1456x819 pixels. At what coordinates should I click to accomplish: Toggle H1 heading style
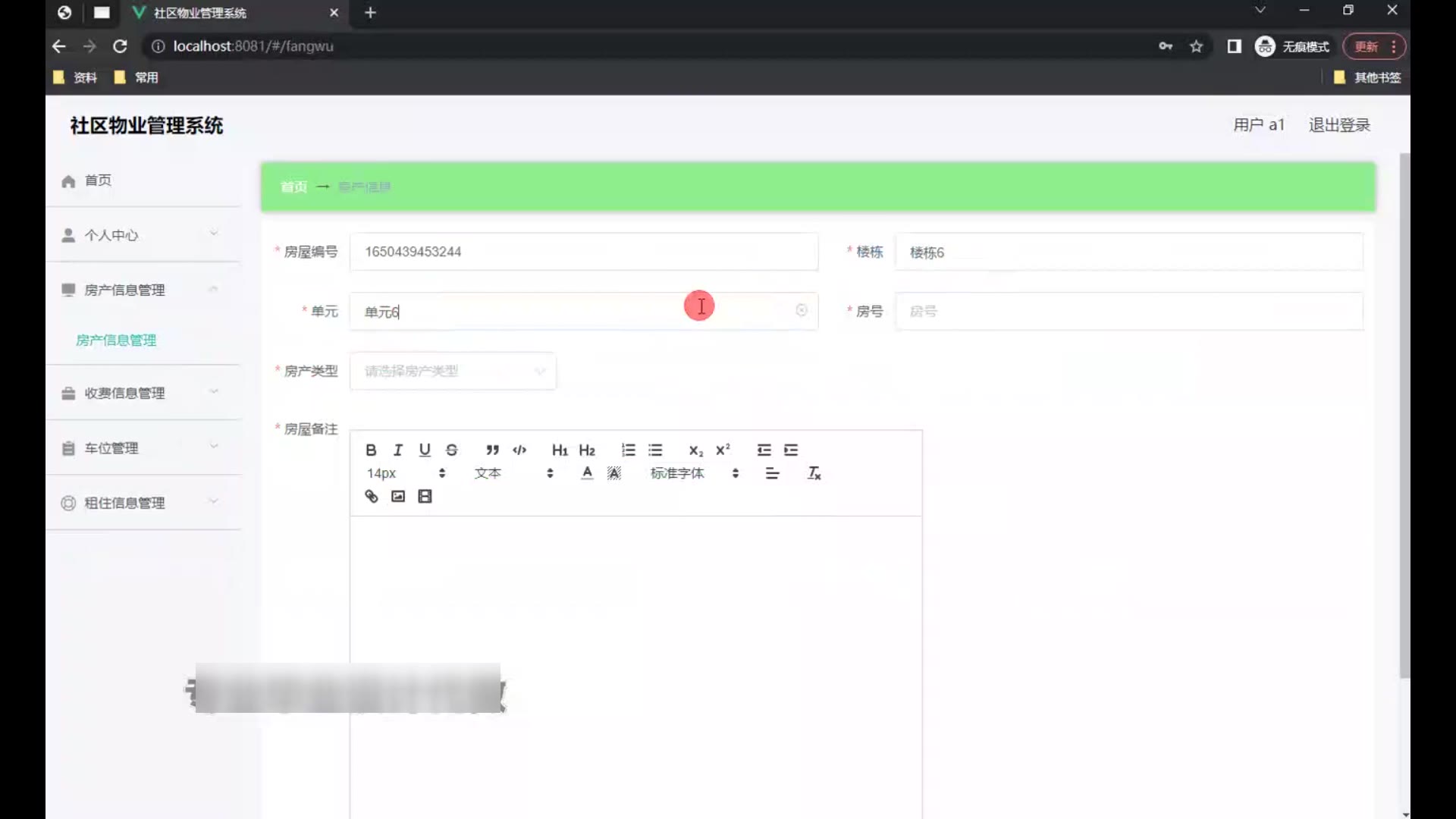pos(560,450)
